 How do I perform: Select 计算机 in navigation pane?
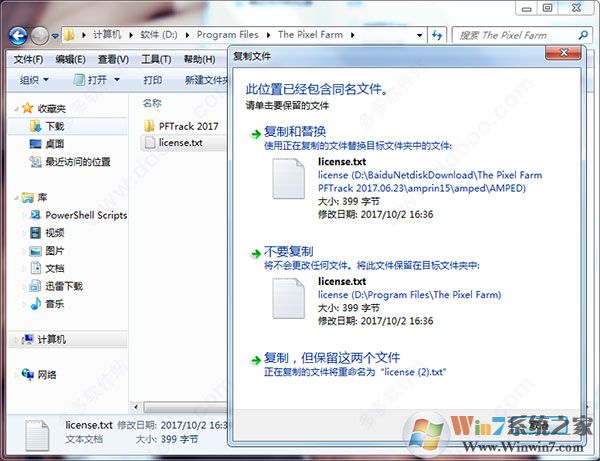52,339
